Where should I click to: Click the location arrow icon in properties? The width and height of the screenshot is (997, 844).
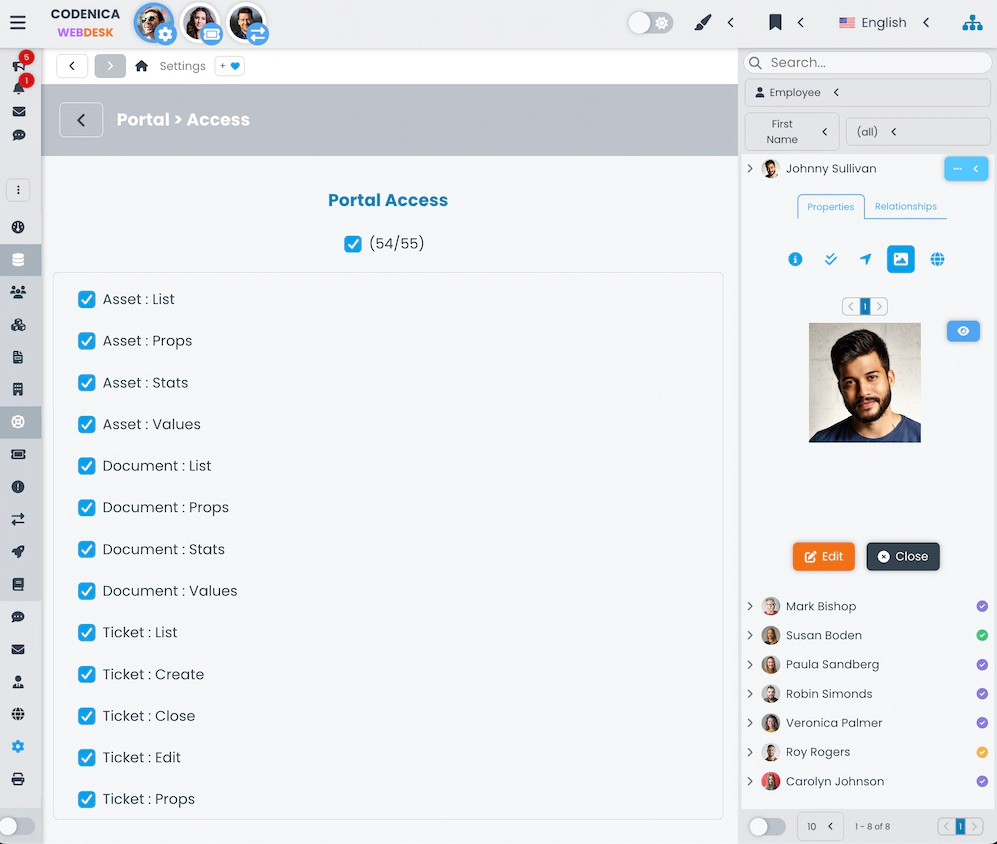[x=865, y=259]
